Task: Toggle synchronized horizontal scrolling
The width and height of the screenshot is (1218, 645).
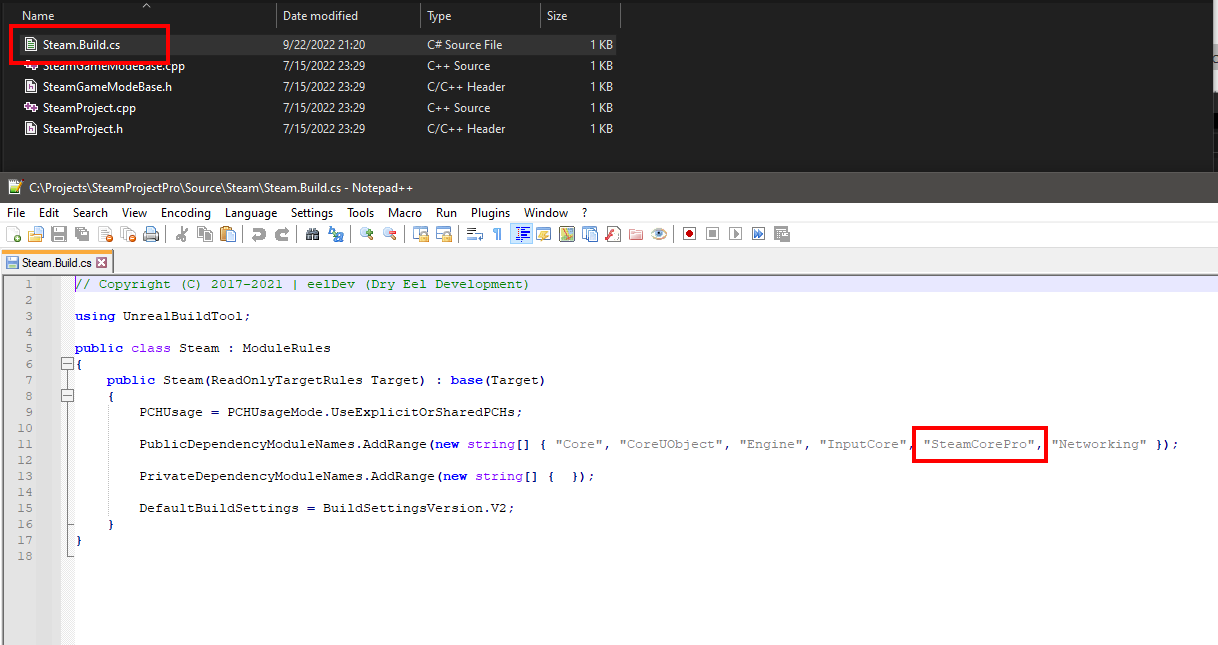Action: coord(444,234)
